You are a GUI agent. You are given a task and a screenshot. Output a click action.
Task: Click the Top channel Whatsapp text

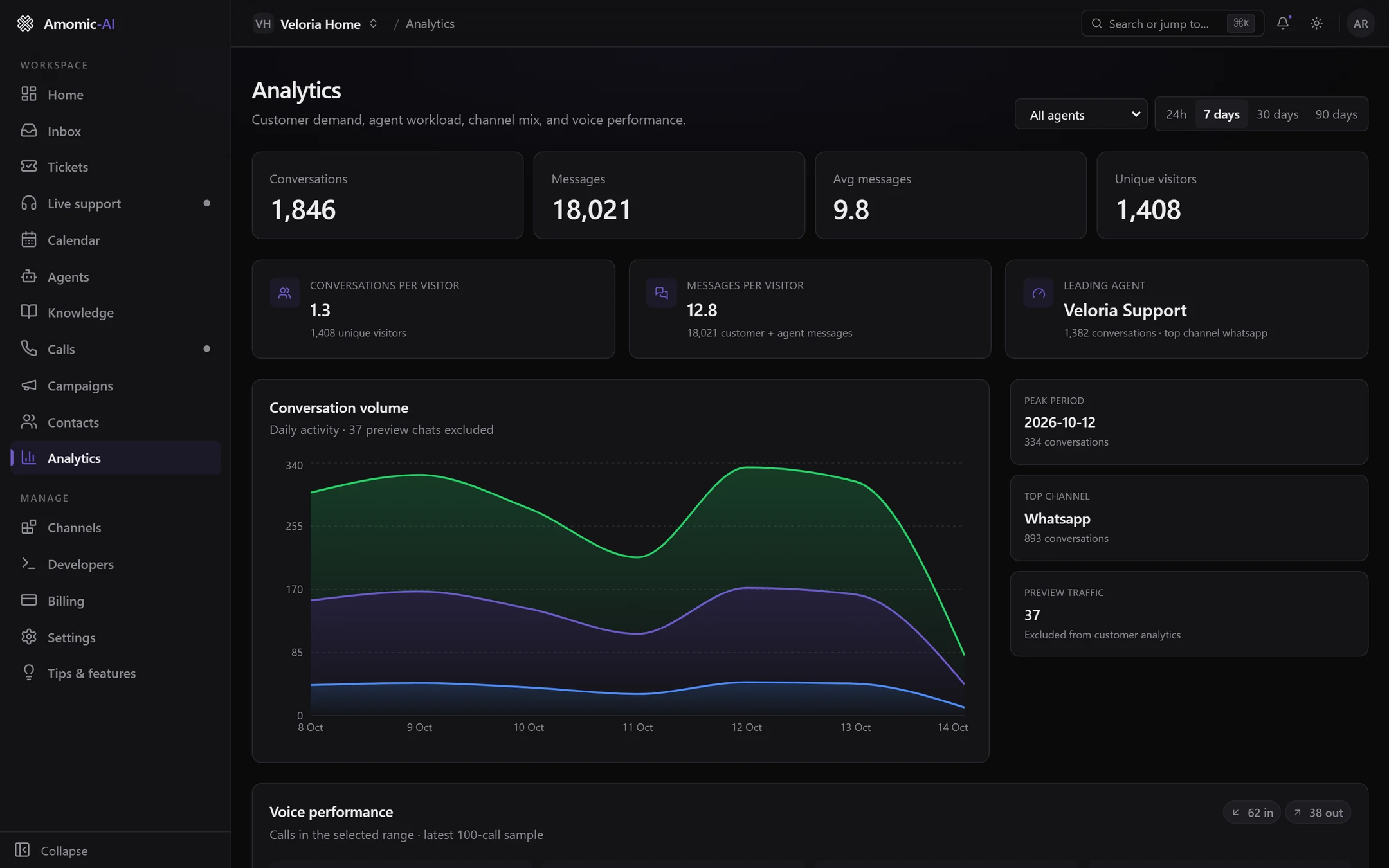[x=1057, y=518]
